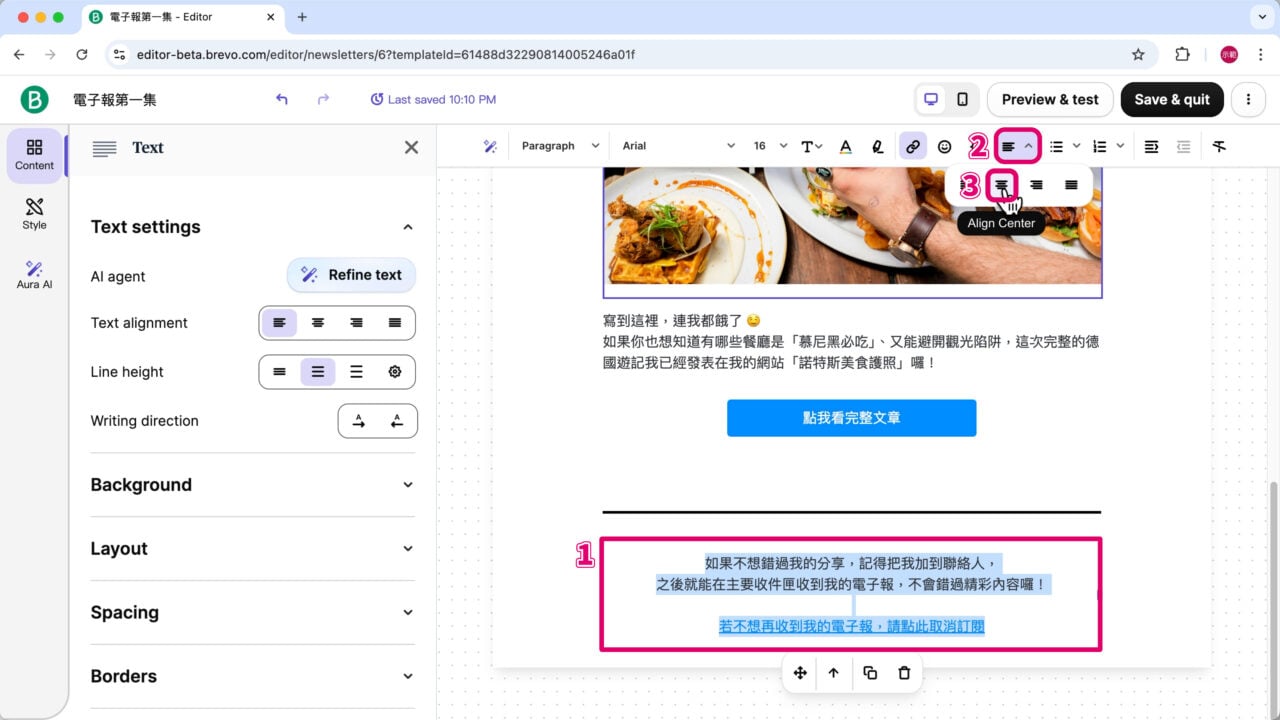Click the Save & quit button
The height and width of the screenshot is (720, 1280).
click(x=1172, y=99)
